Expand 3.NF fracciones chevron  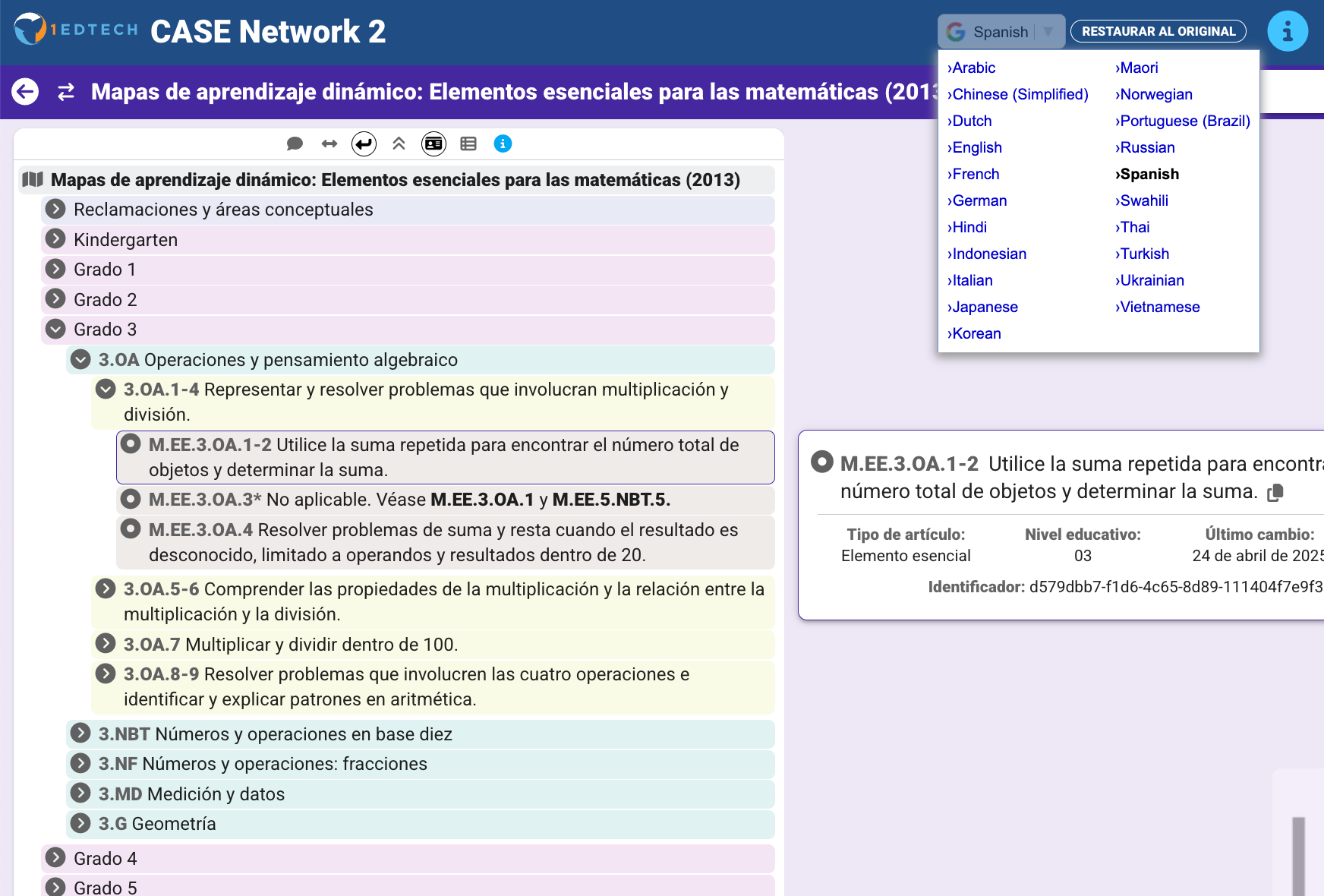coord(80,763)
